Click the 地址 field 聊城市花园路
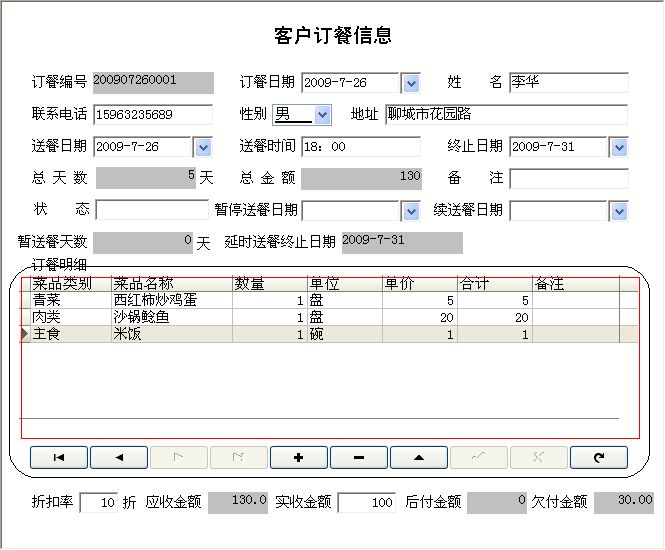The width and height of the screenshot is (665, 550). 506,114
